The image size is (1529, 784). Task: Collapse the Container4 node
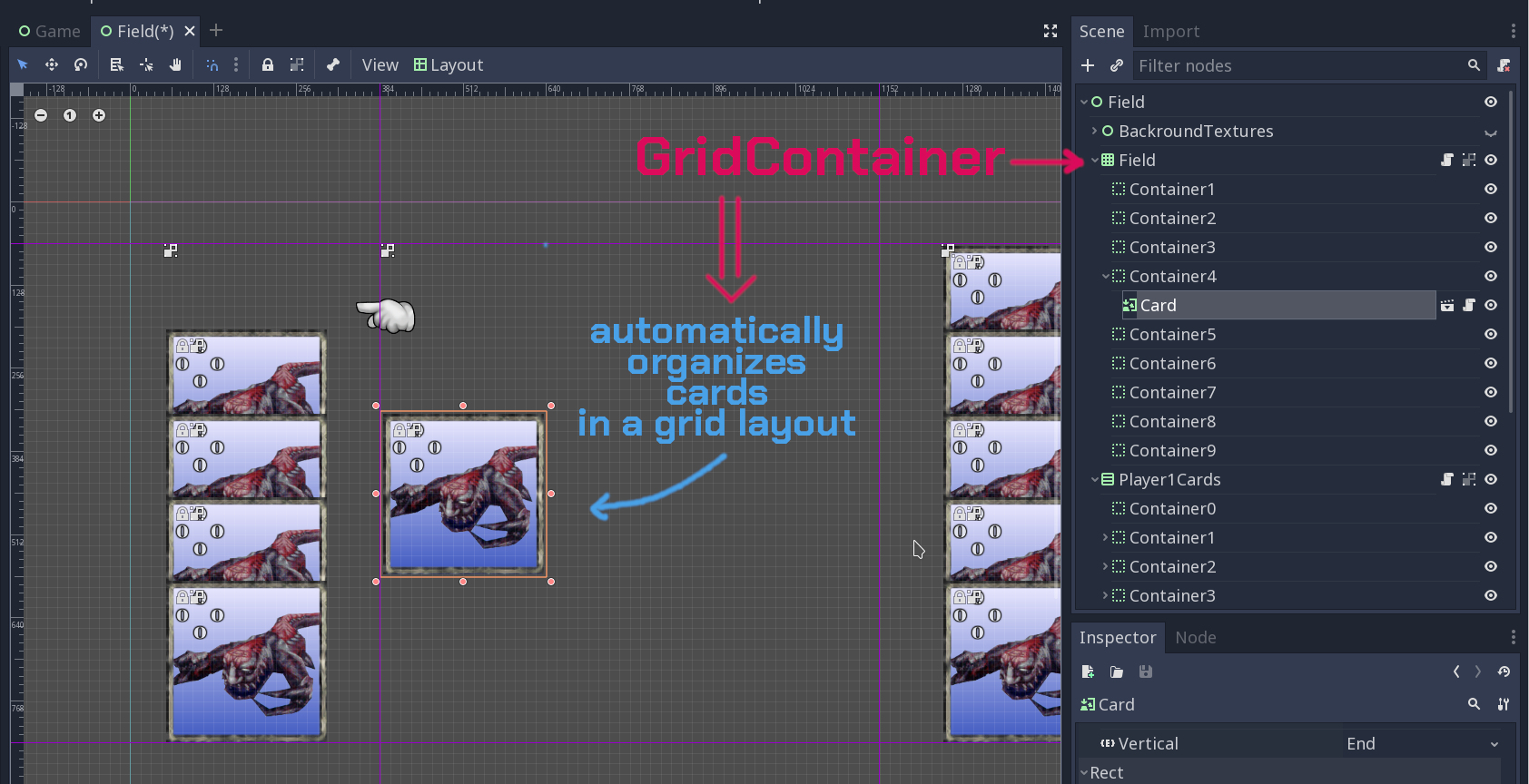tap(1105, 277)
